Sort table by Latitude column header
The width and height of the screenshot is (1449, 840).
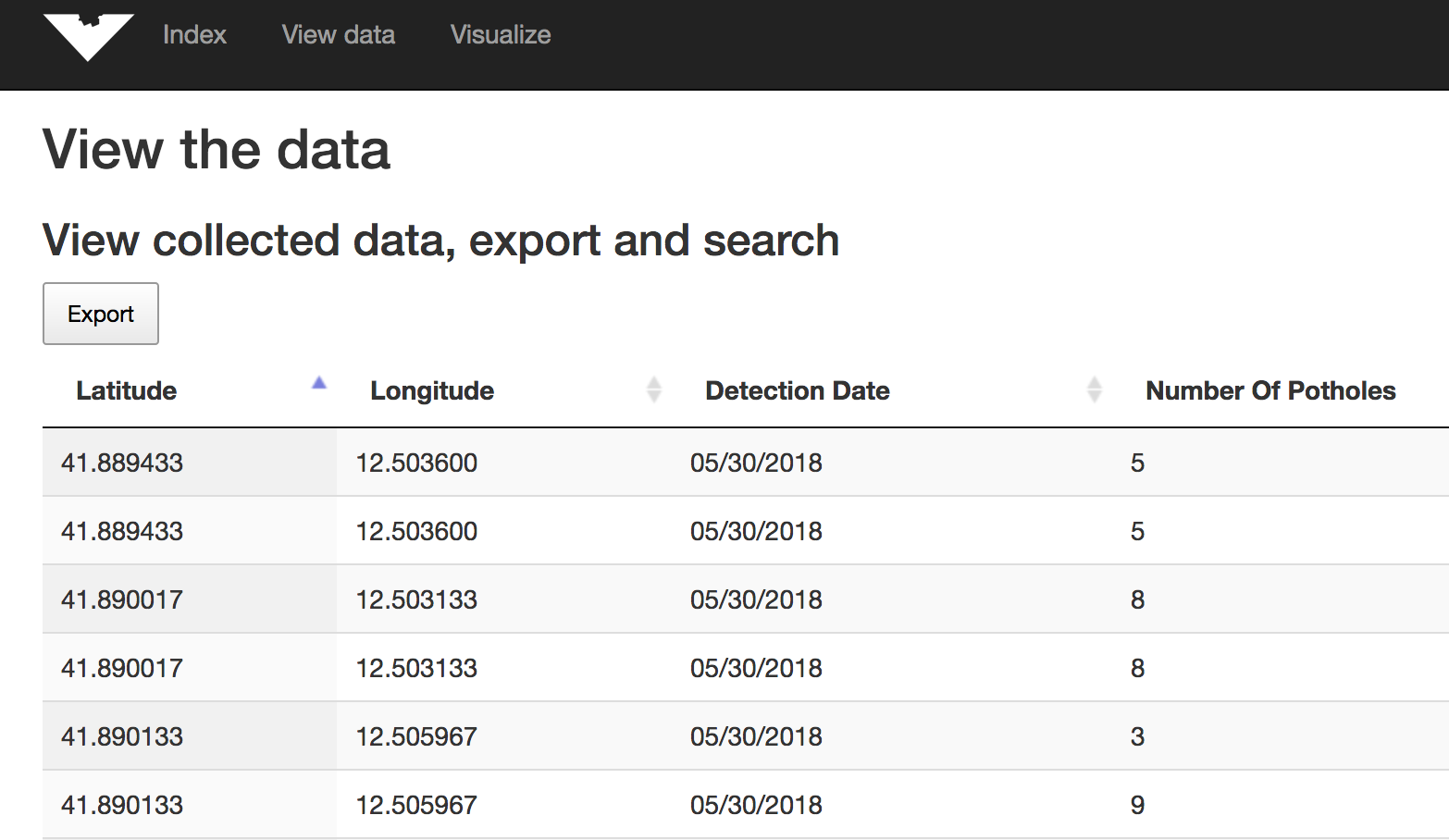tap(127, 391)
